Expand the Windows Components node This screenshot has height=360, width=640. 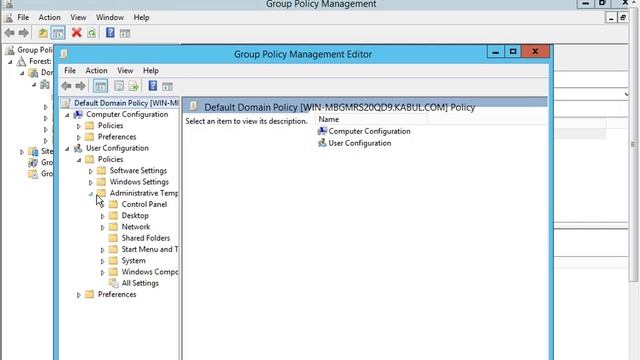[x=102, y=272]
